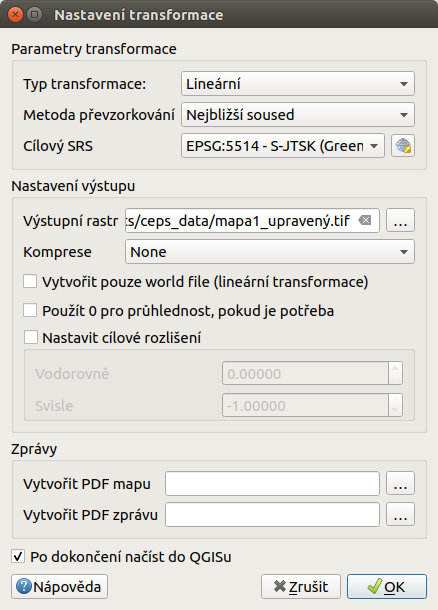
Task: Toggle Použít 0 pro průhlednost checkbox
Action: 30,310
